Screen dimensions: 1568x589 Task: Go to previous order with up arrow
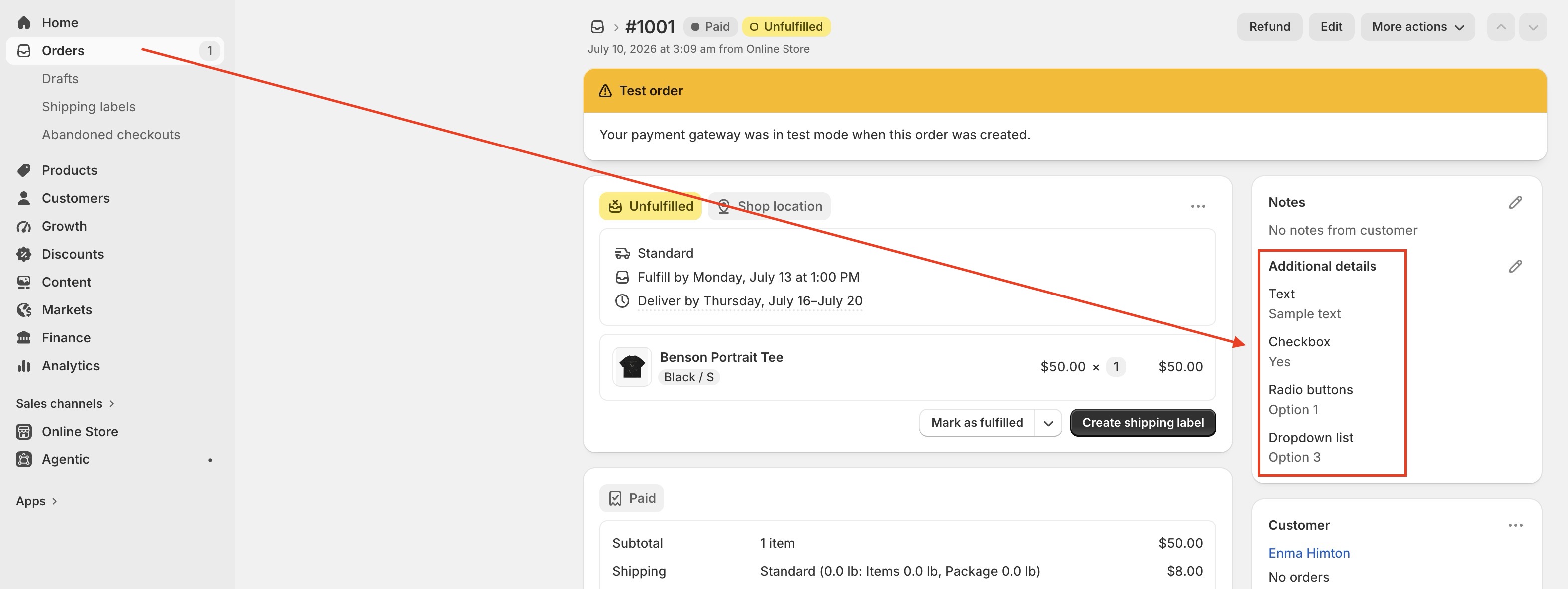coord(1501,27)
